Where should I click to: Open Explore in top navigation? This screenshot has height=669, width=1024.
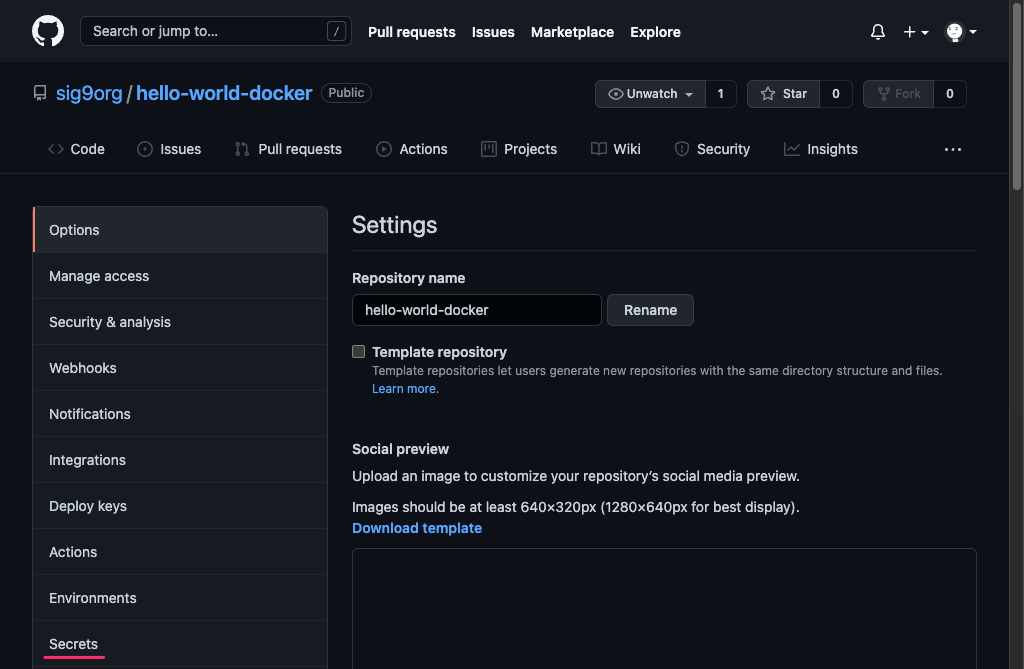pos(655,32)
